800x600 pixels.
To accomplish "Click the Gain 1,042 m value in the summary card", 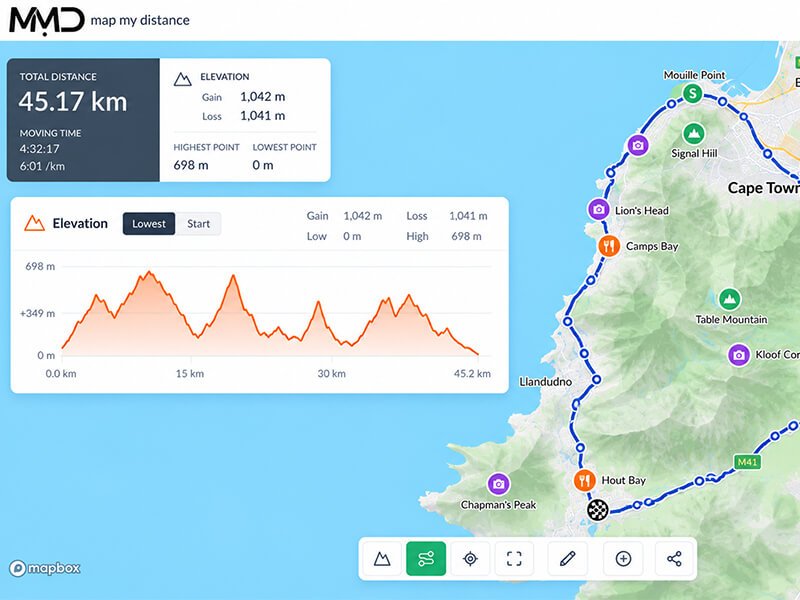I will (x=263, y=97).
